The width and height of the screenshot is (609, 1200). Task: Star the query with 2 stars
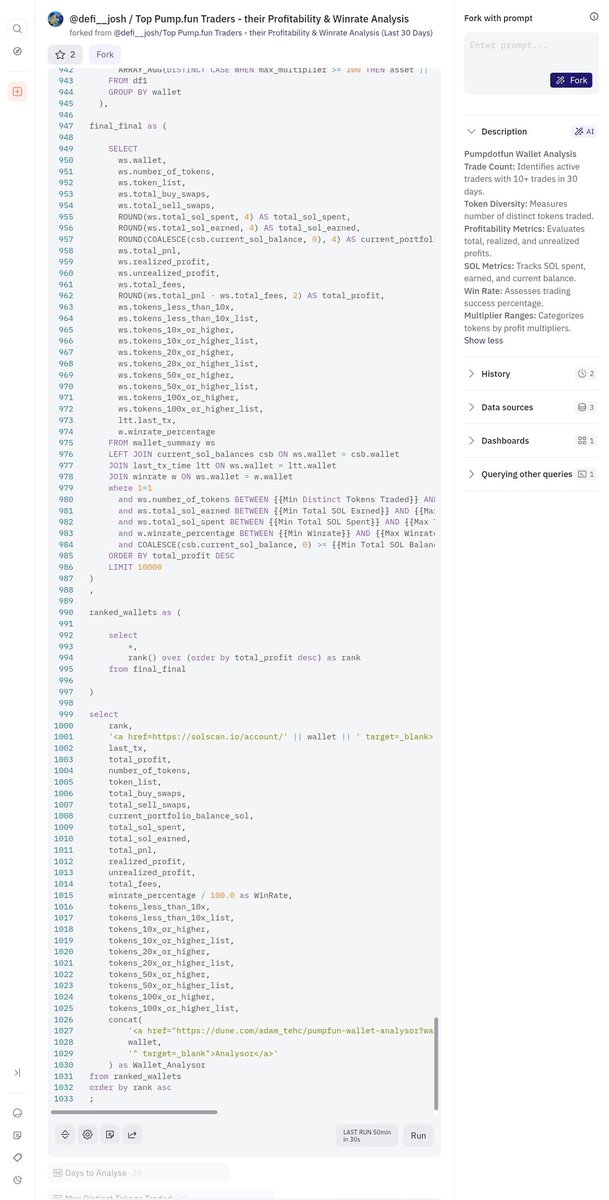[65, 54]
